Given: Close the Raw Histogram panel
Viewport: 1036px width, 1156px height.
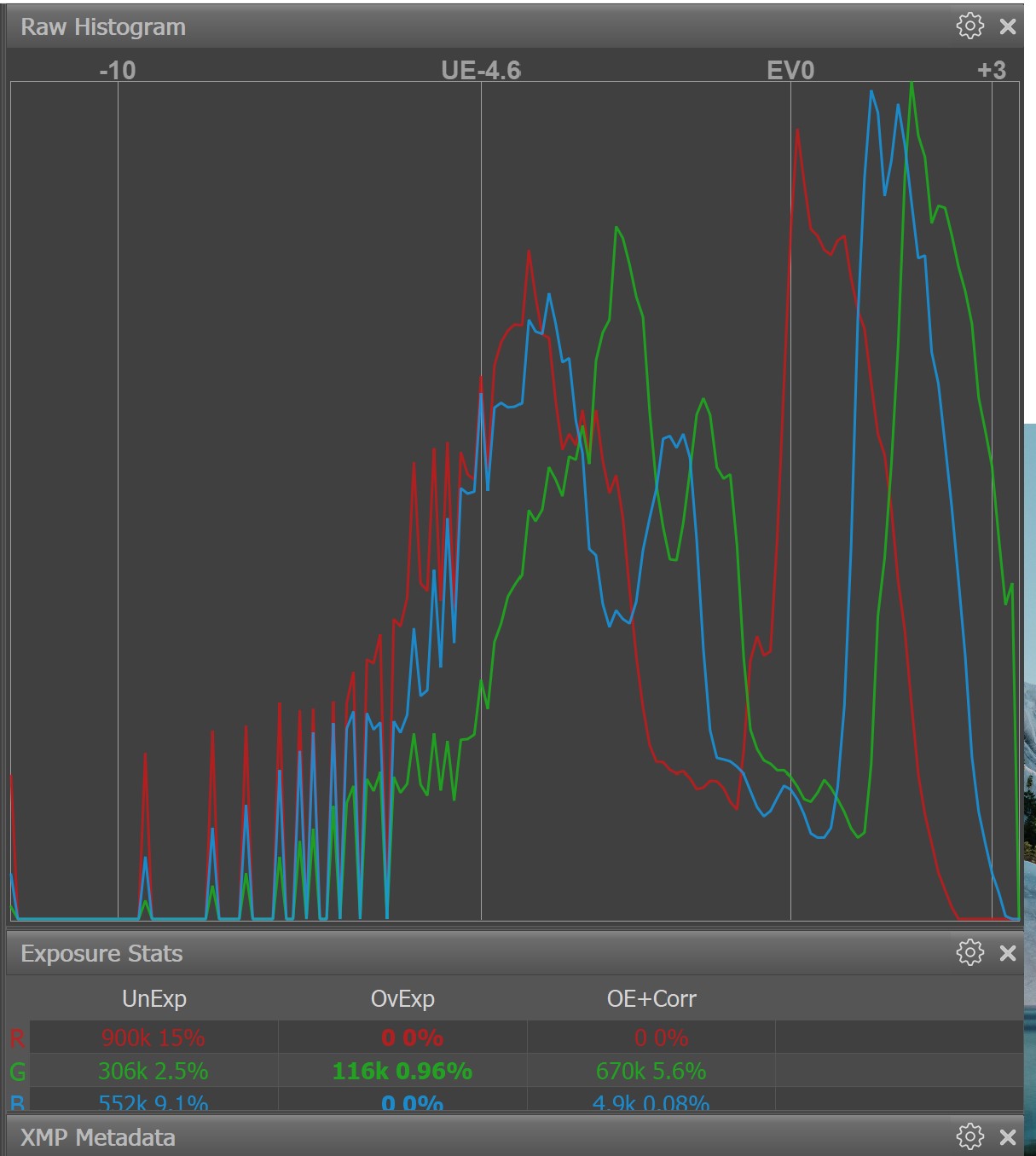Looking at the screenshot, I should [1008, 26].
